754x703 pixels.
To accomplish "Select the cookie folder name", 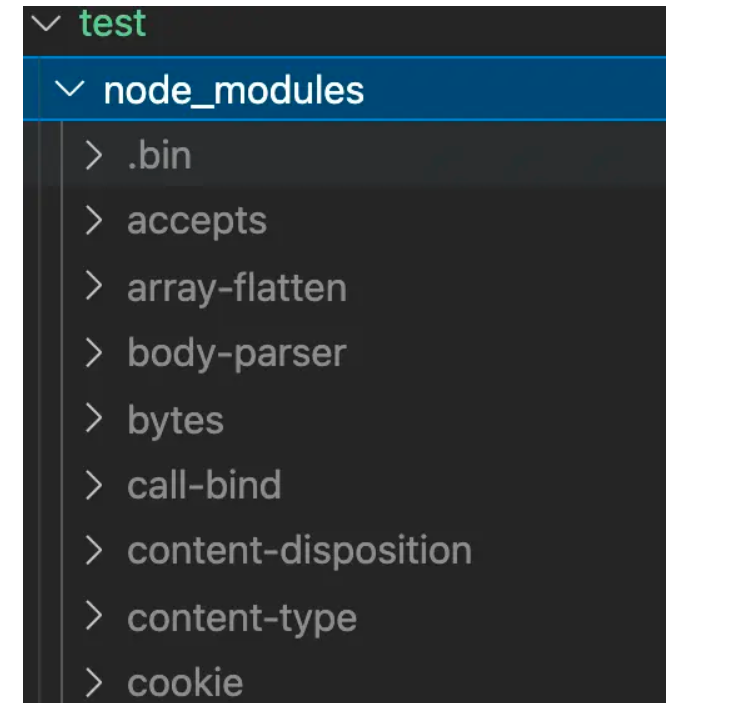I will click(185, 683).
